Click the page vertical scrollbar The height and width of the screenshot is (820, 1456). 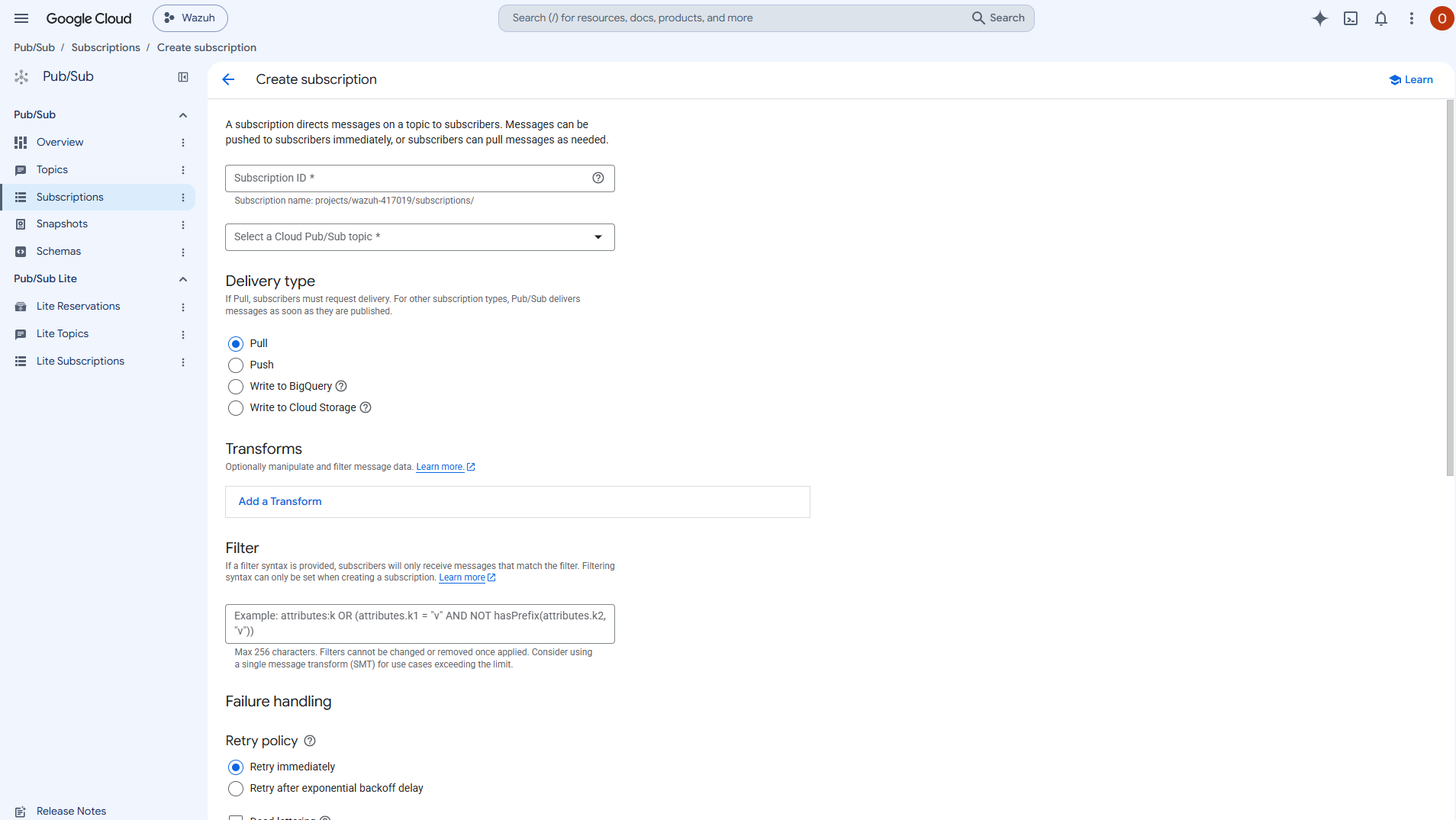point(1450,288)
